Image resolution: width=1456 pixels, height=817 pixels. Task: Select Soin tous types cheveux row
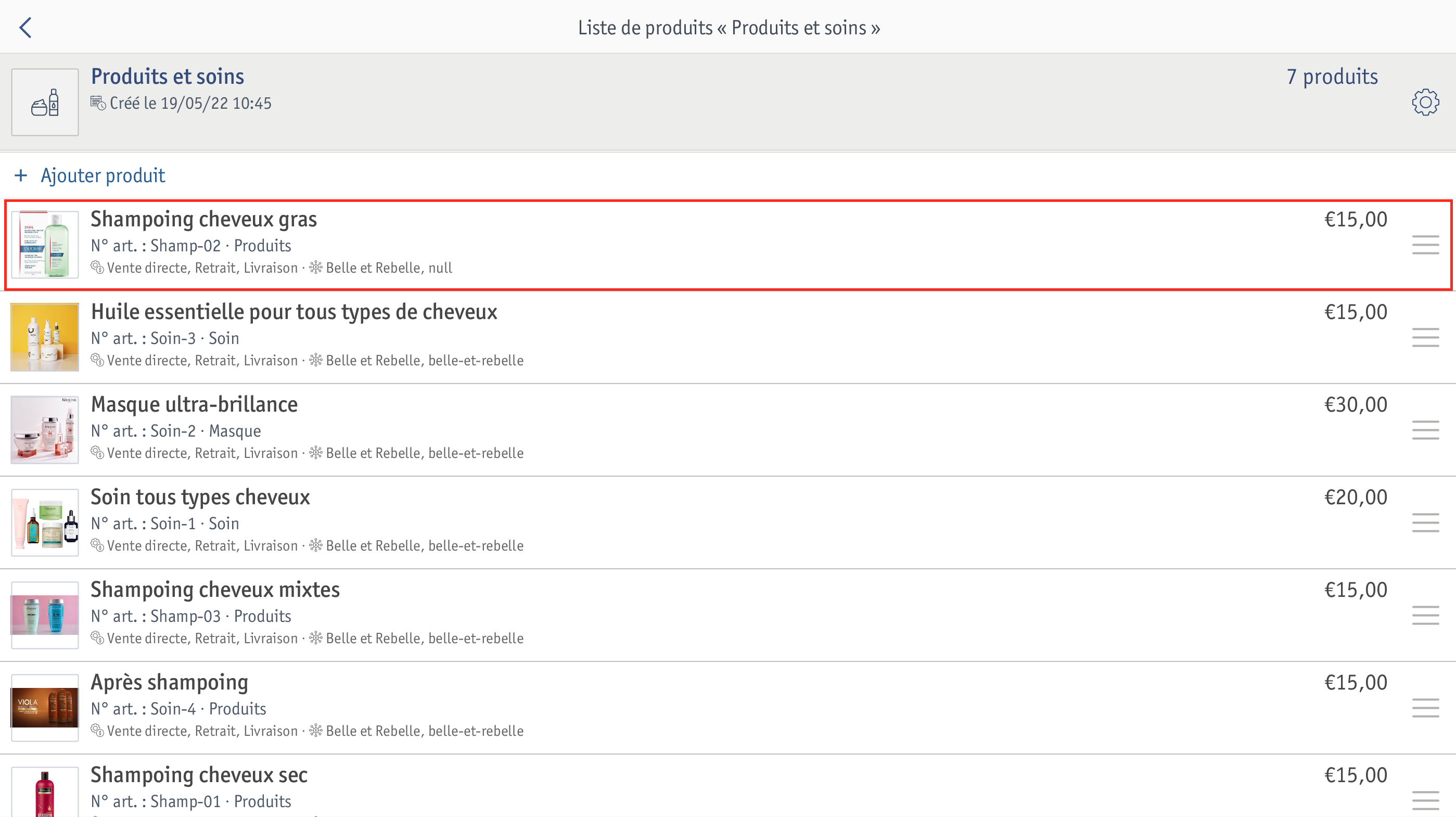pos(728,523)
